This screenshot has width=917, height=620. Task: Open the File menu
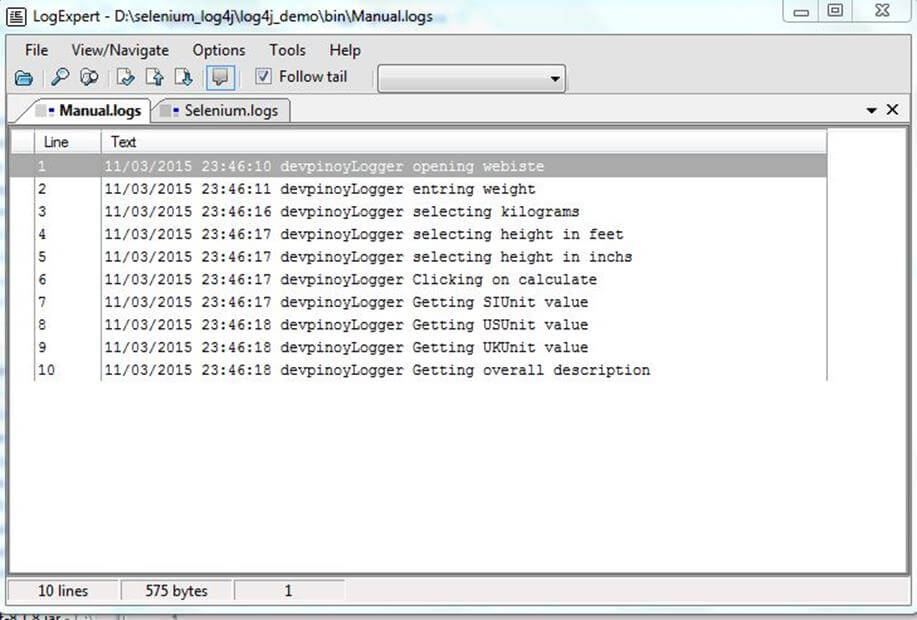tap(36, 50)
